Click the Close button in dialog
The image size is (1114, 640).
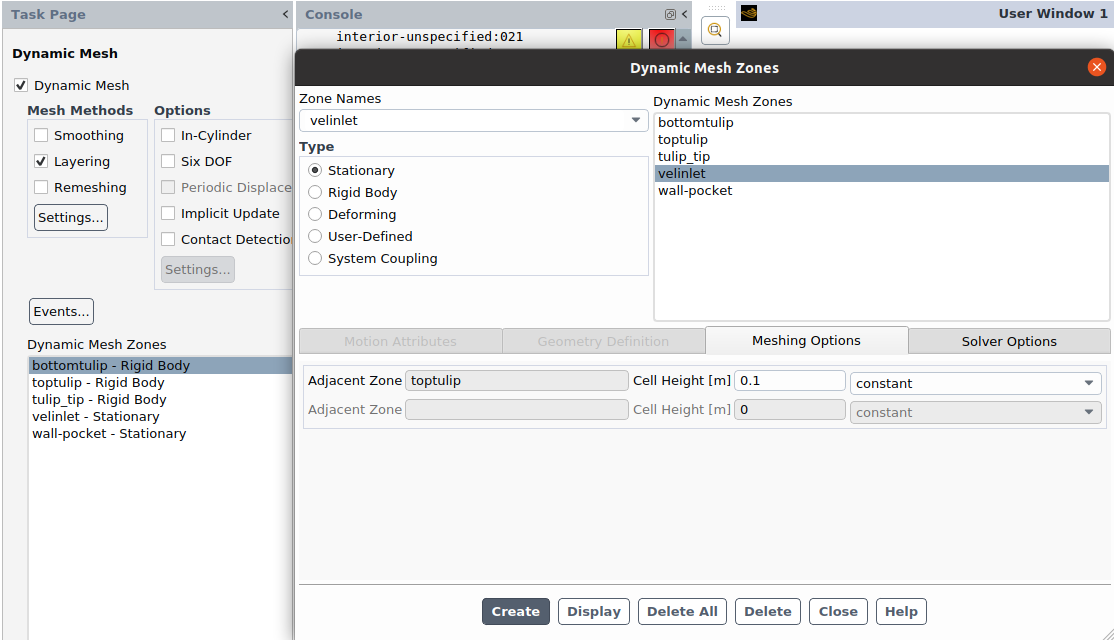(838, 612)
